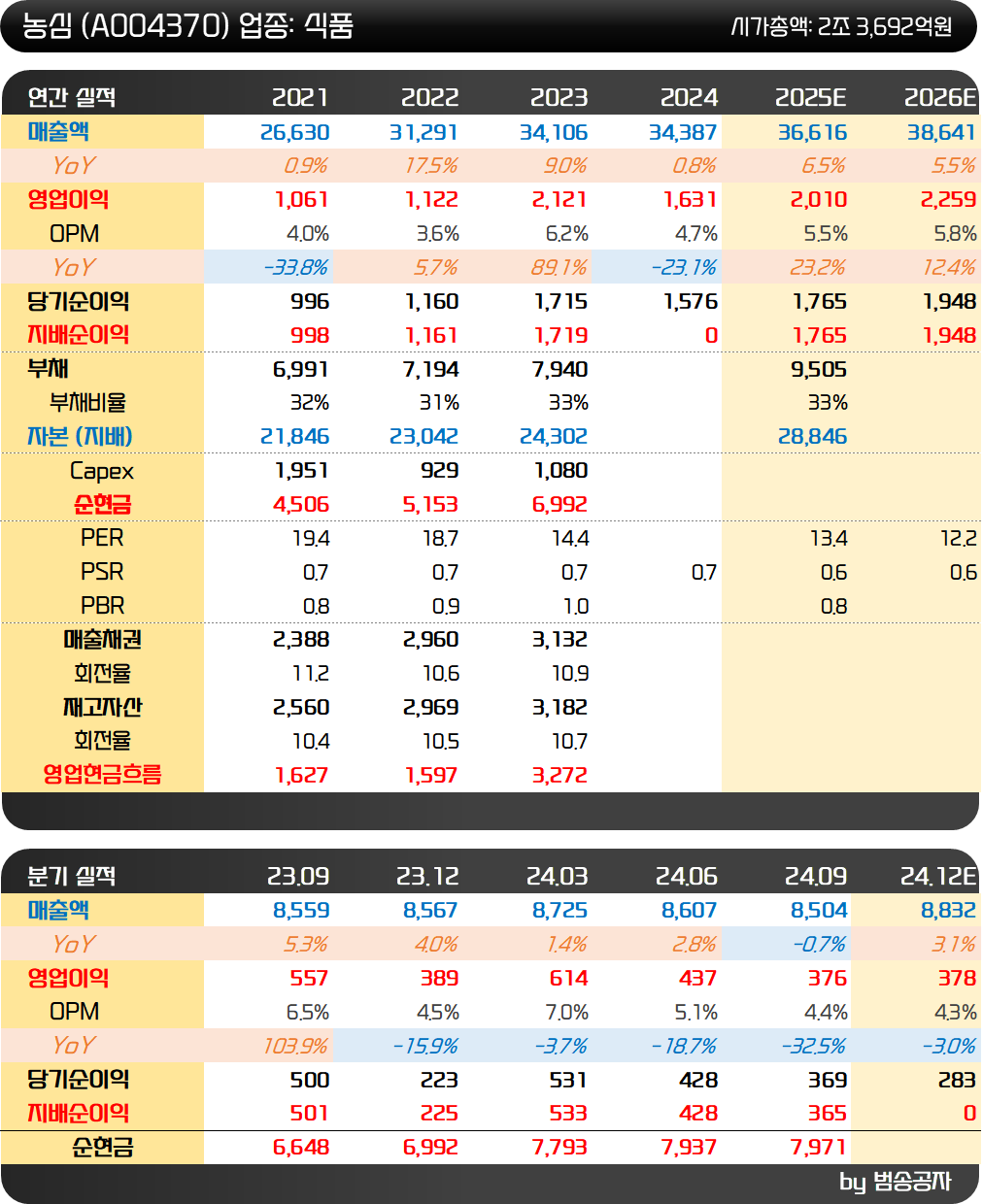Click the 2021 net income value 996
This screenshot has height=1204, width=982.
click(310, 301)
